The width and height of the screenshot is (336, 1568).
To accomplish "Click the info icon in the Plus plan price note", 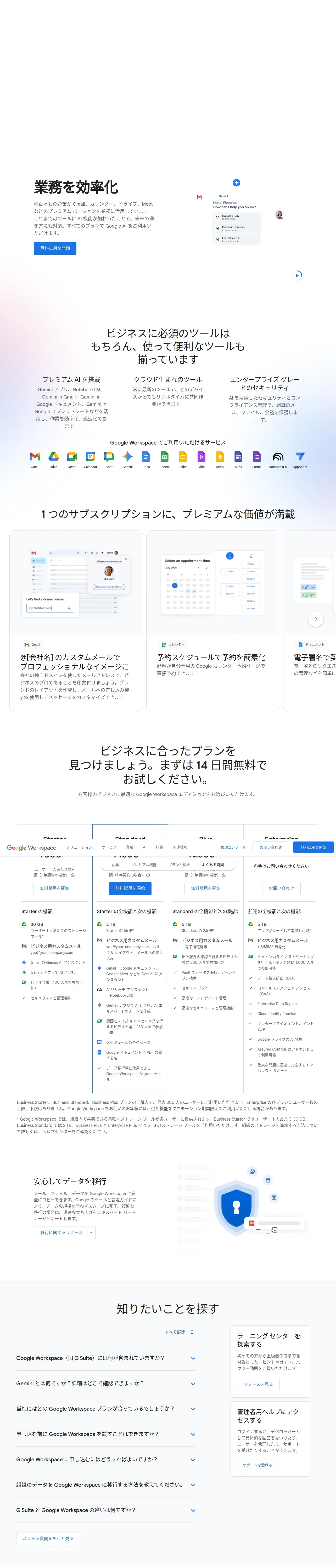I will pos(224,875).
